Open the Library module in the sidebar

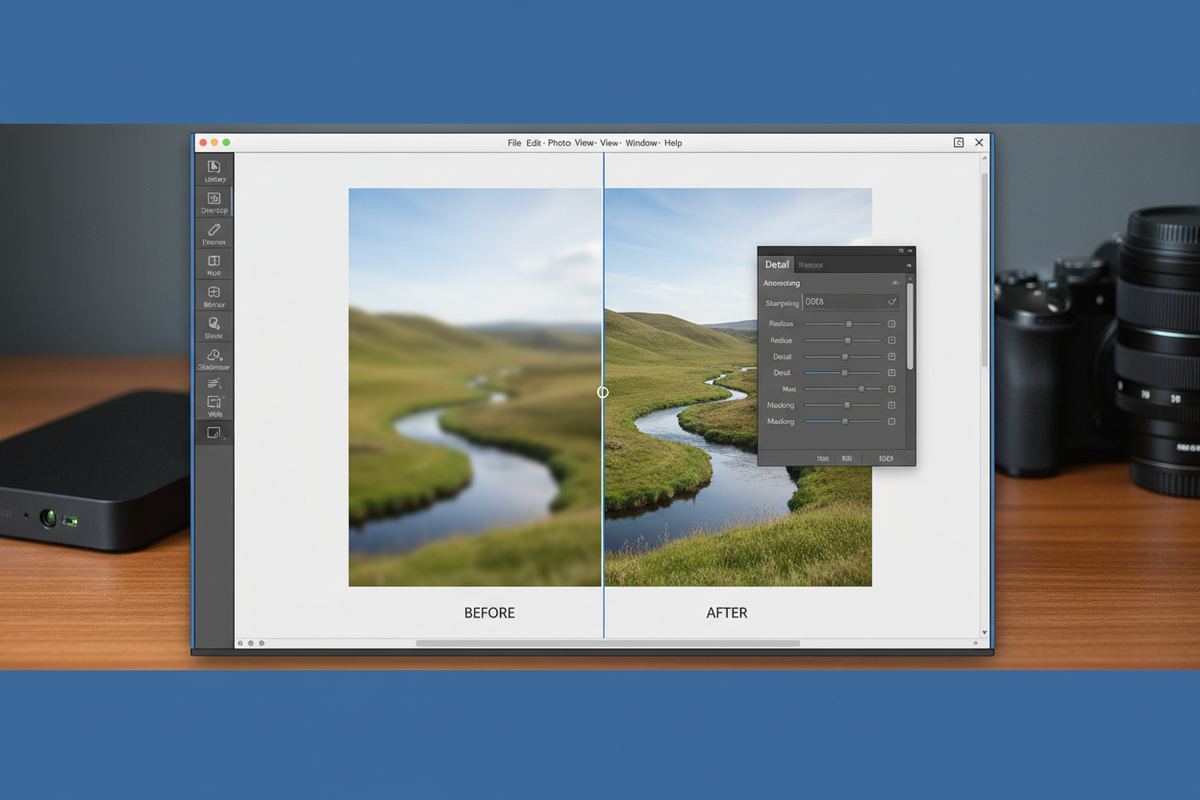214,170
